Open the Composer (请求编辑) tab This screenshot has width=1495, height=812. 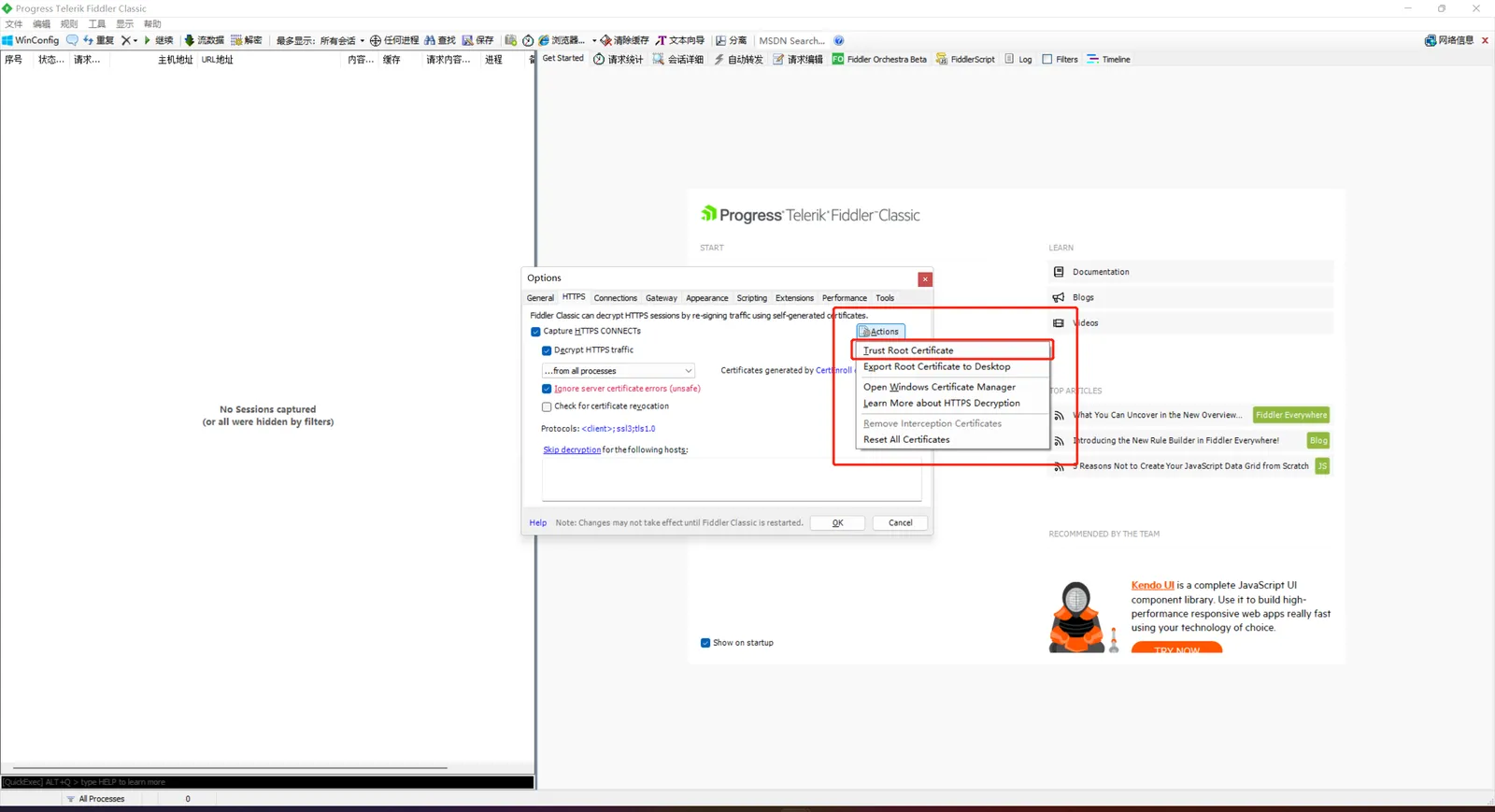click(x=798, y=59)
